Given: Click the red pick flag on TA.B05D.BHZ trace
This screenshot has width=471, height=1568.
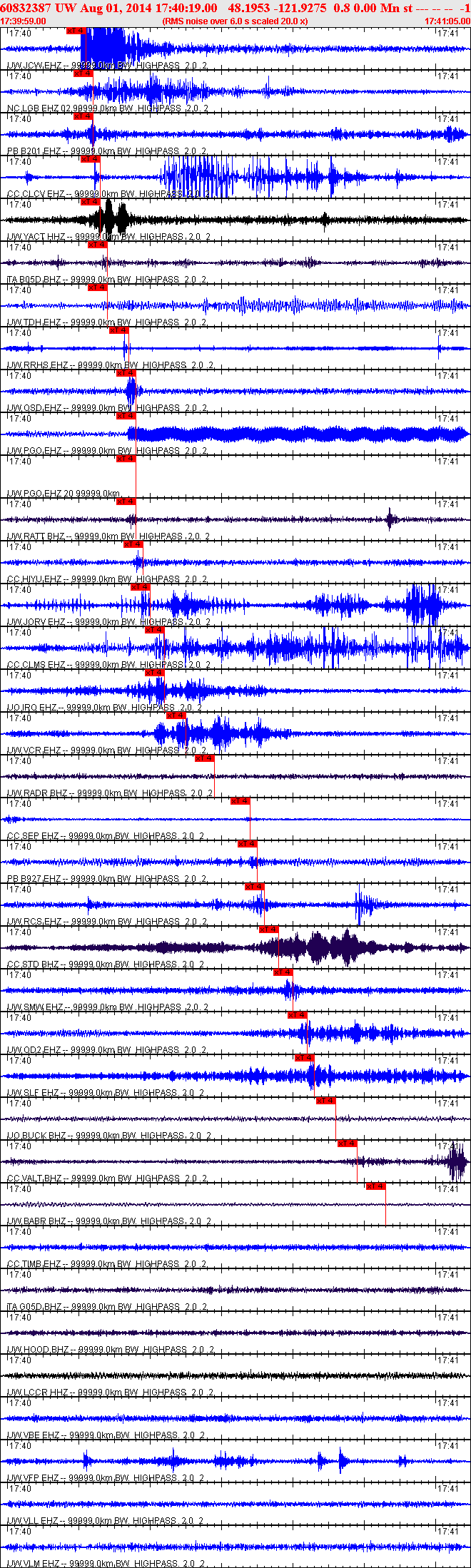Looking at the screenshot, I should 97,245.
